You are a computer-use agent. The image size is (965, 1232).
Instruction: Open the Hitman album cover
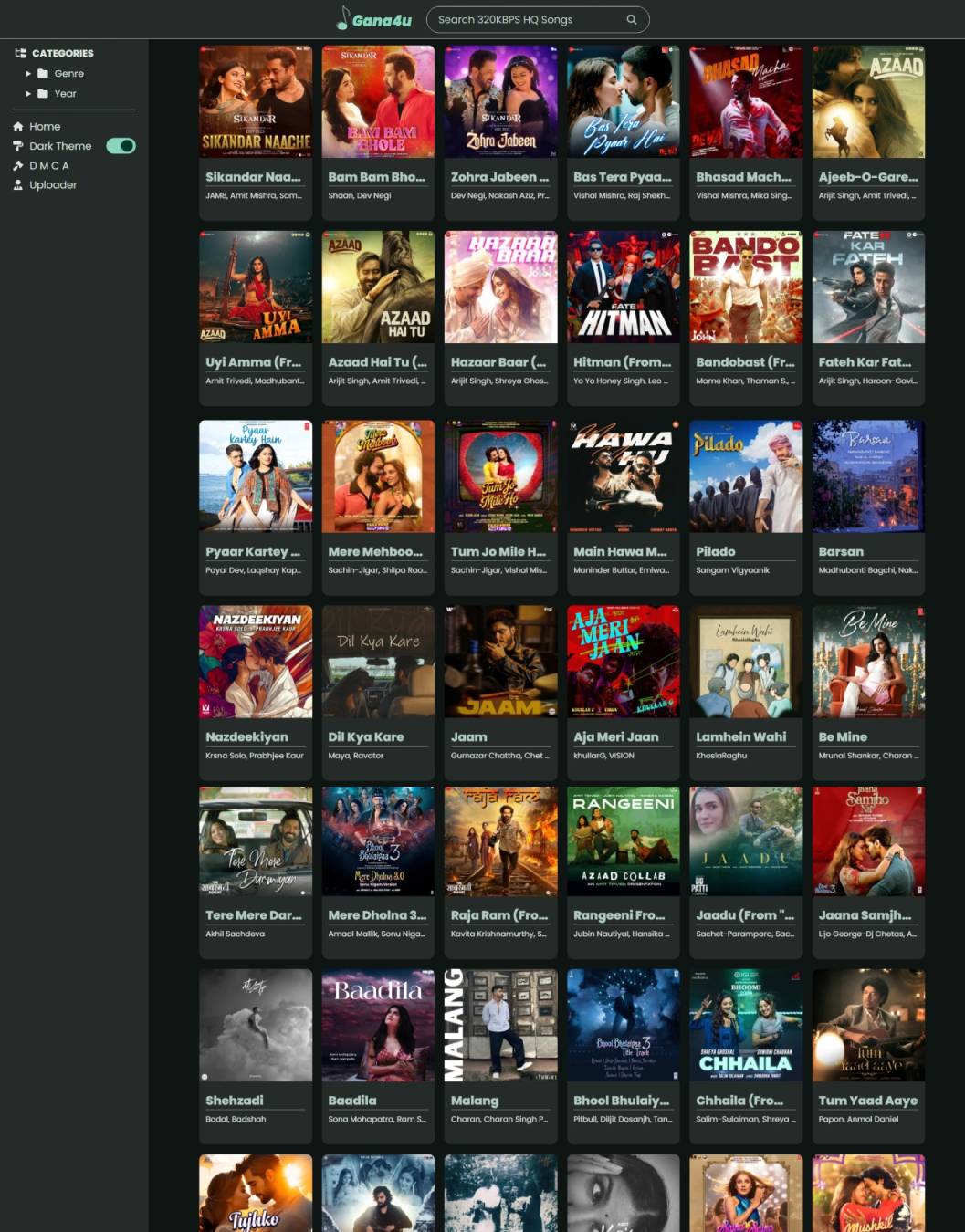623,287
